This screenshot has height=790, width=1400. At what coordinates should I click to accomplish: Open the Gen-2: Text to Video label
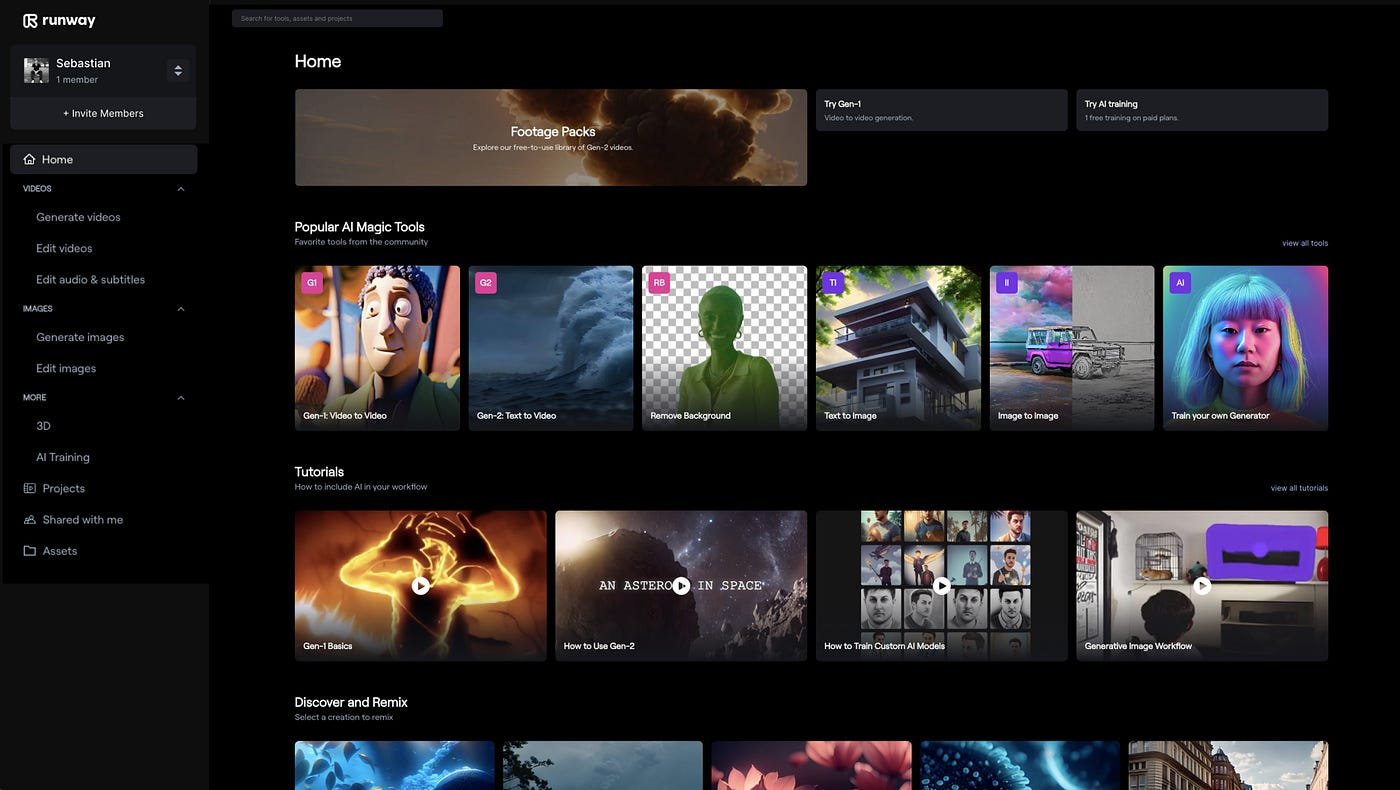(517, 416)
